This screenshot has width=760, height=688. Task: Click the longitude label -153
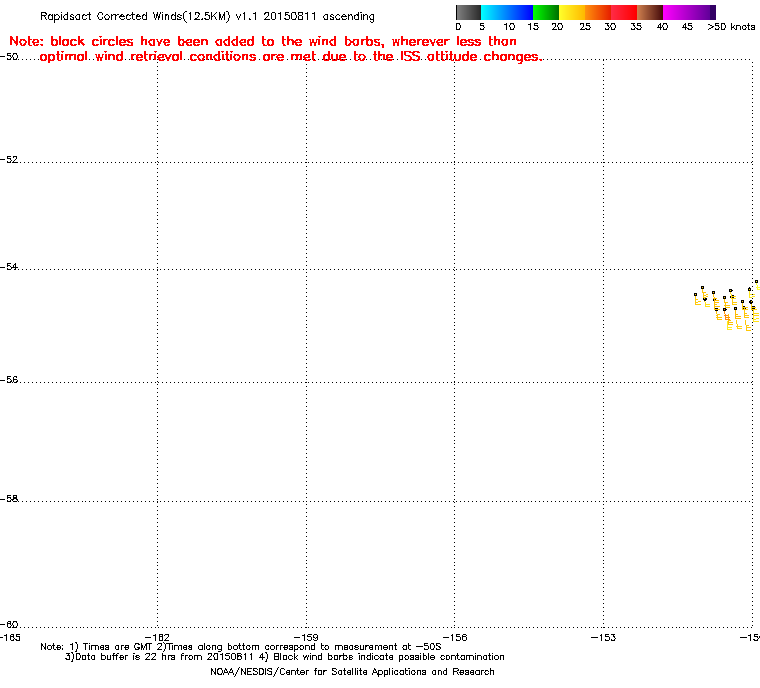(x=603, y=637)
